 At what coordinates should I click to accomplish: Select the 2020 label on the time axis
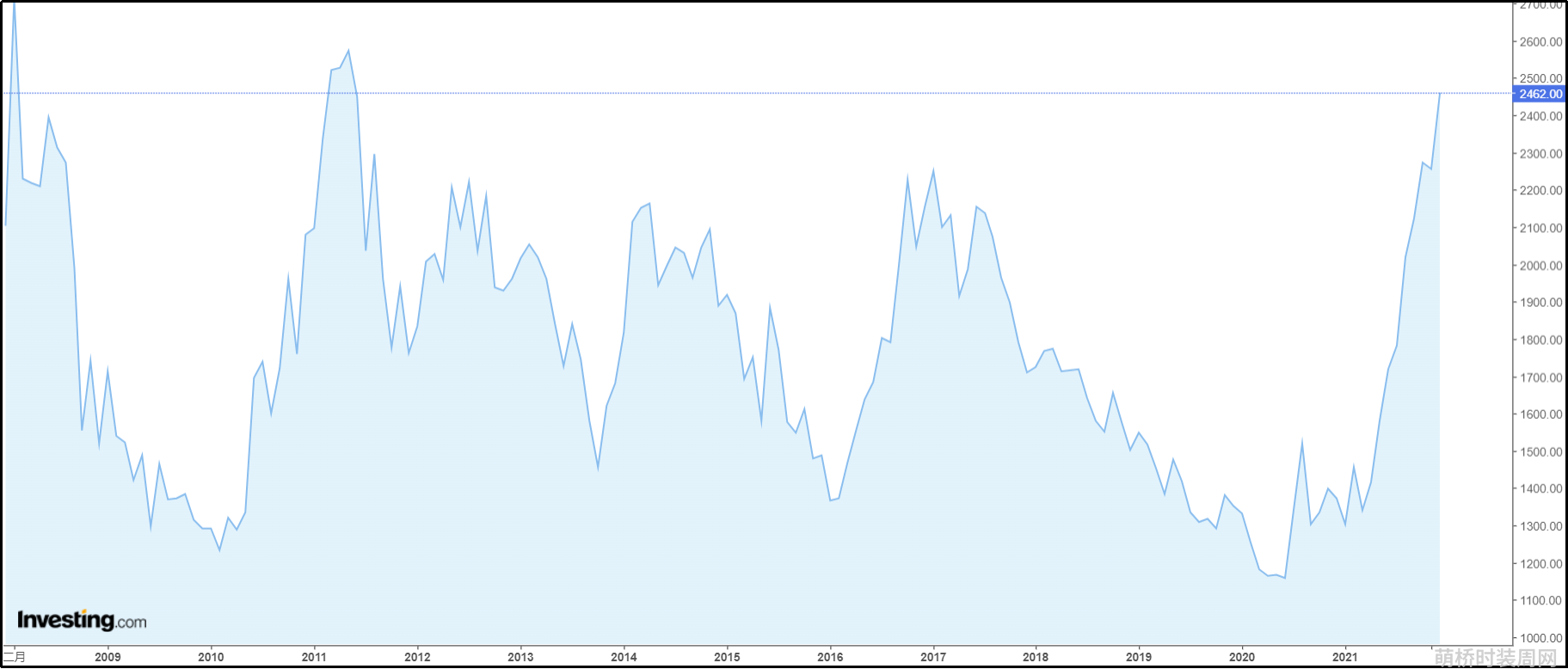[1242, 657]
